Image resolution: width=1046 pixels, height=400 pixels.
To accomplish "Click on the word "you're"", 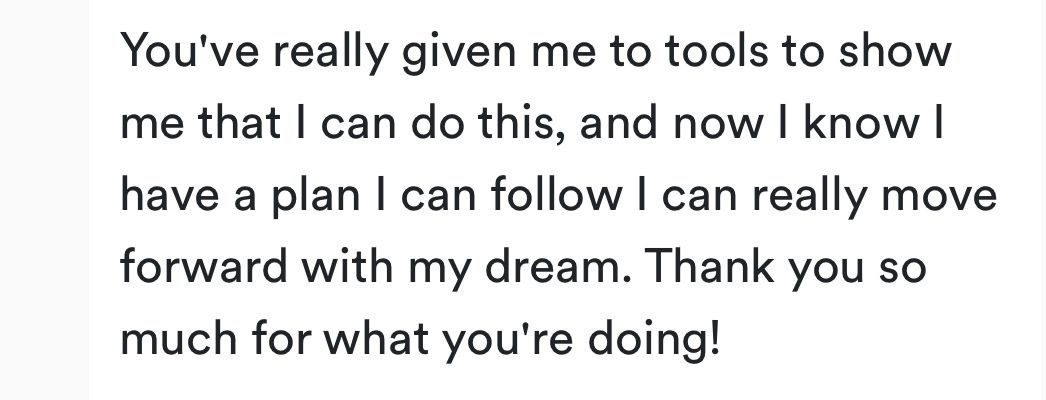I will [508, 341].
